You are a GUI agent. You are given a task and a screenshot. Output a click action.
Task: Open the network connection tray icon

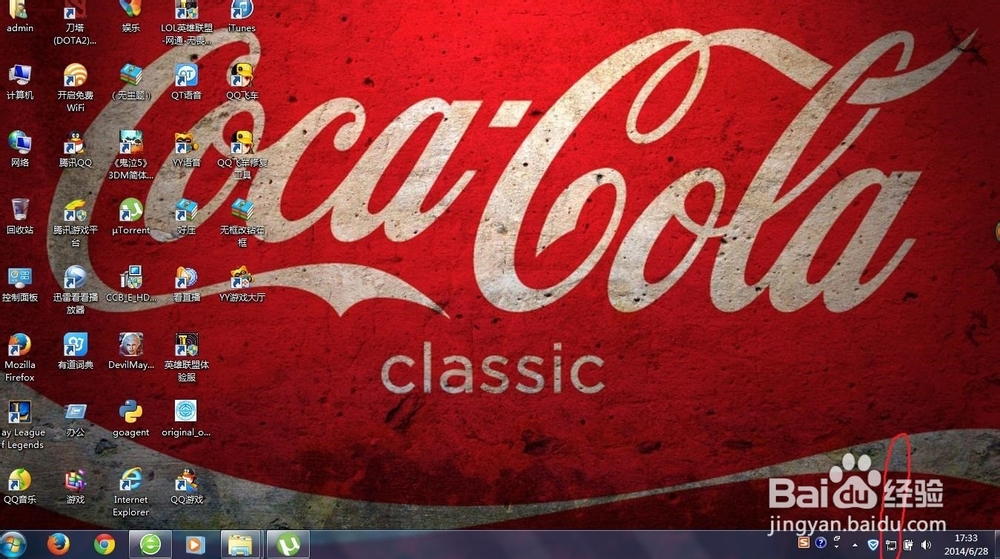tap(890, 545)
